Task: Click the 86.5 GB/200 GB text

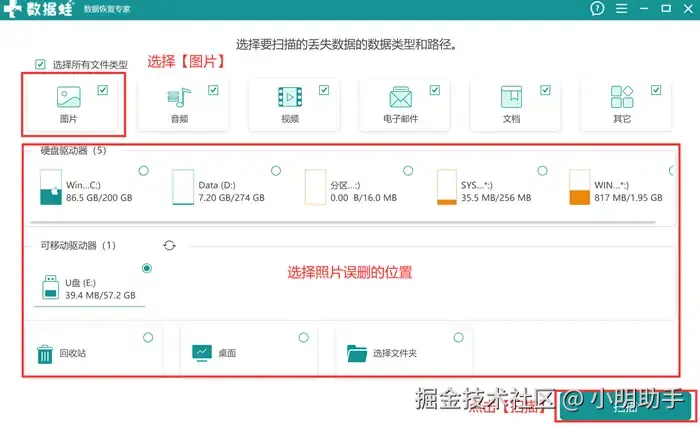Action: coord(99,198)
